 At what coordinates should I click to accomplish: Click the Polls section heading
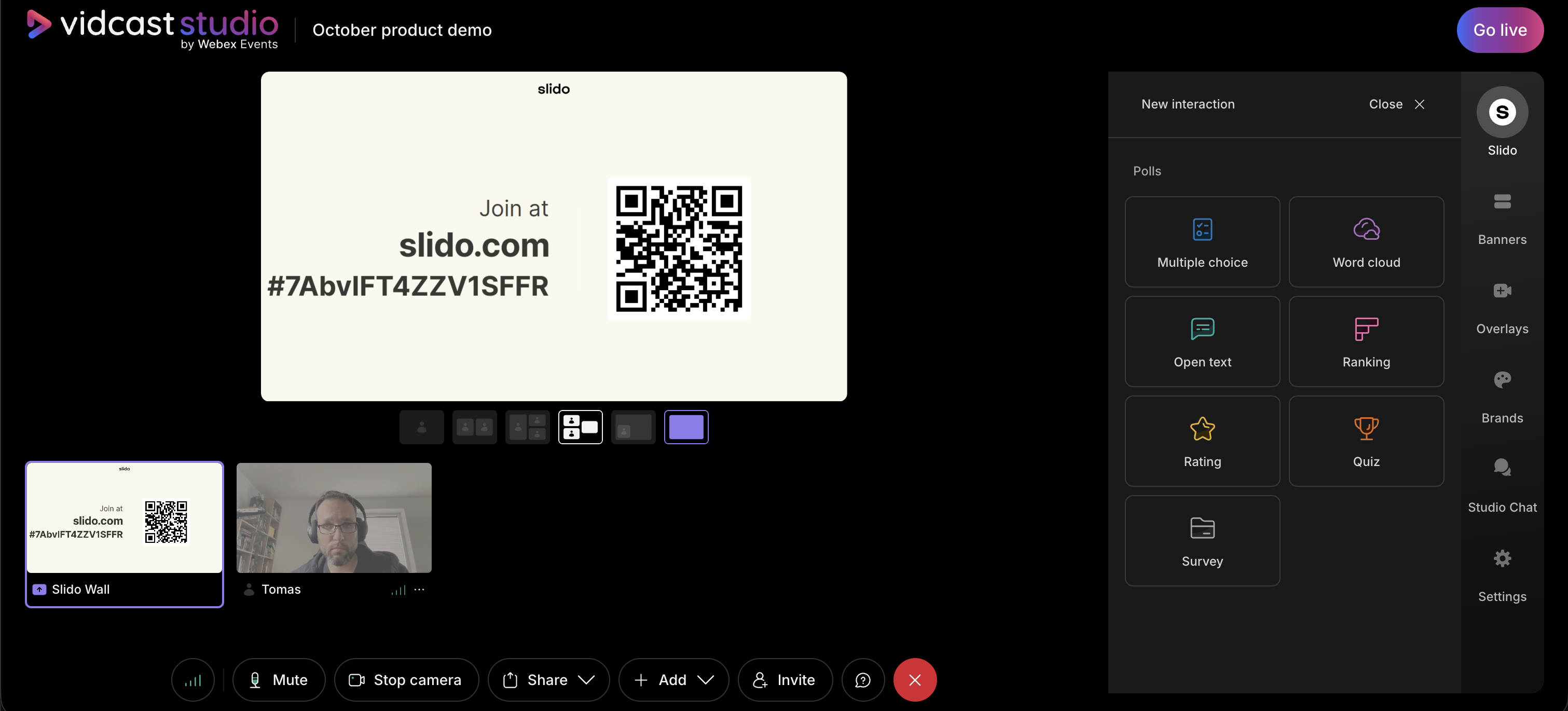[x=1147, y=171]
